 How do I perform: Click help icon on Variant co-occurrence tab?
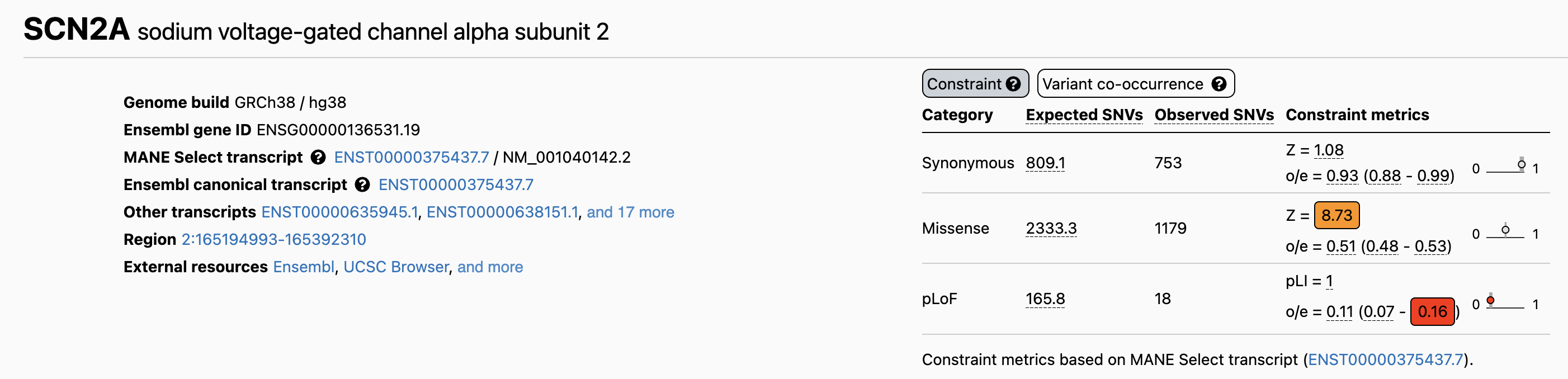(1218, 84)
